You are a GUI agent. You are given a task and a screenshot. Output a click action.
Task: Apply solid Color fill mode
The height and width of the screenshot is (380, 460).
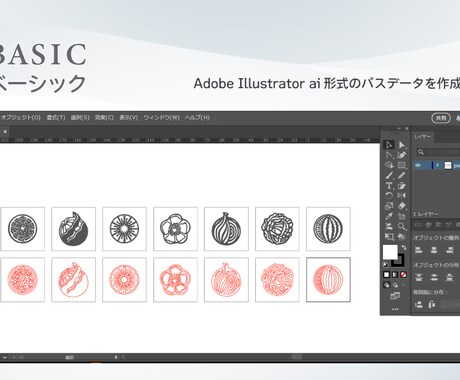(x=387, y=275)
